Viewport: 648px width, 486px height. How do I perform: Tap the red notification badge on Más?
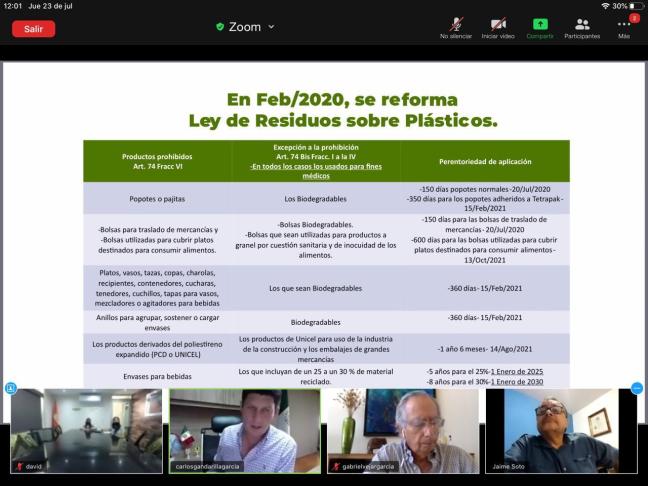[634, 17]
